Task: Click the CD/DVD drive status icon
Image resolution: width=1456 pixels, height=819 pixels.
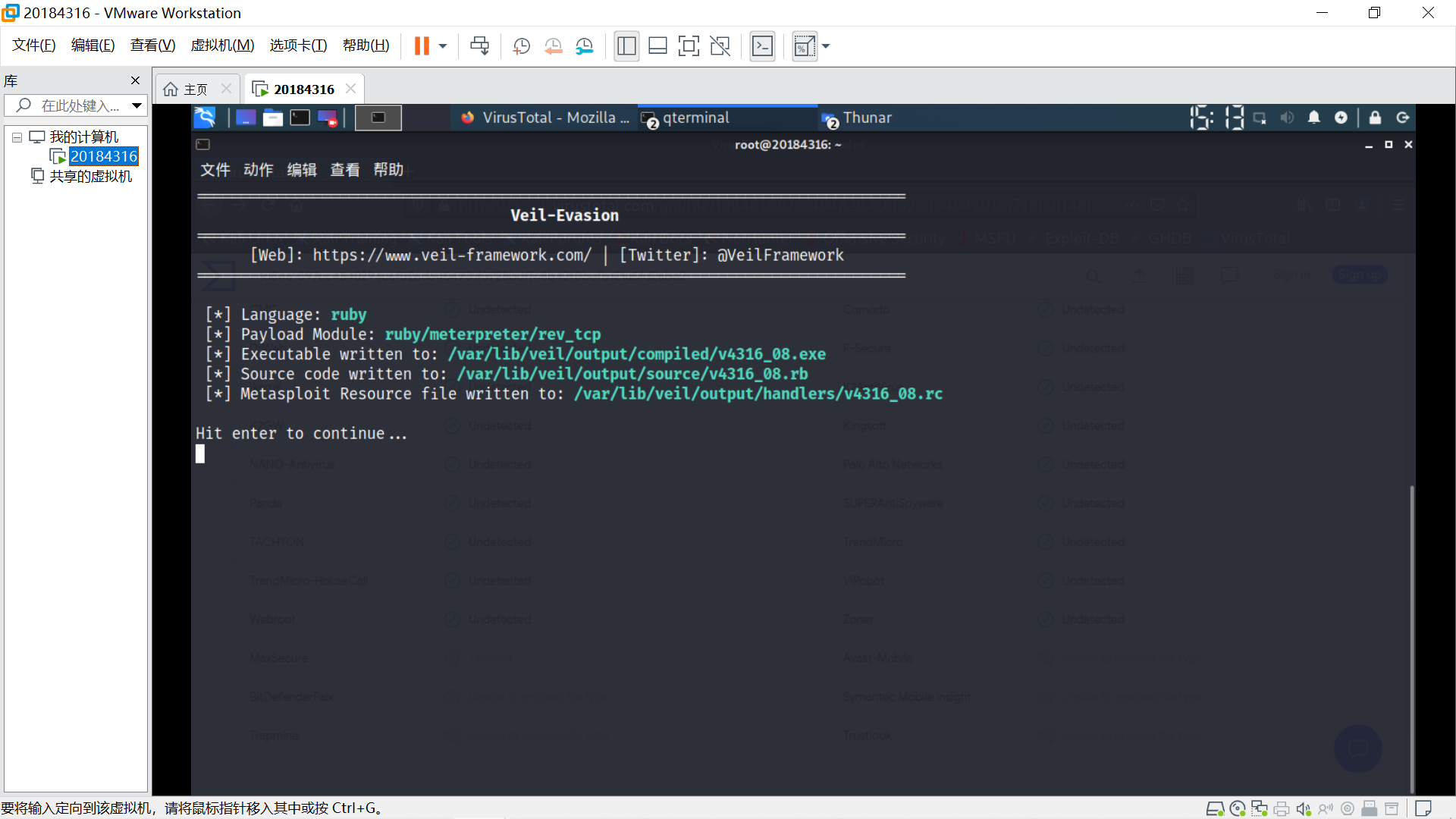Action: tap(1238, 809)
